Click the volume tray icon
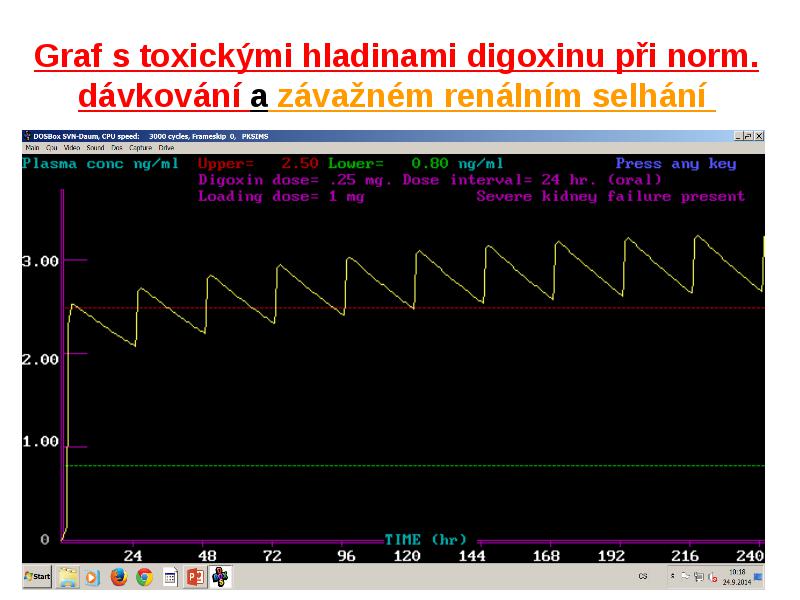Image resolution: width=800 pixels, height=600 pixels. pyautogui.click(x=713, y=578)
